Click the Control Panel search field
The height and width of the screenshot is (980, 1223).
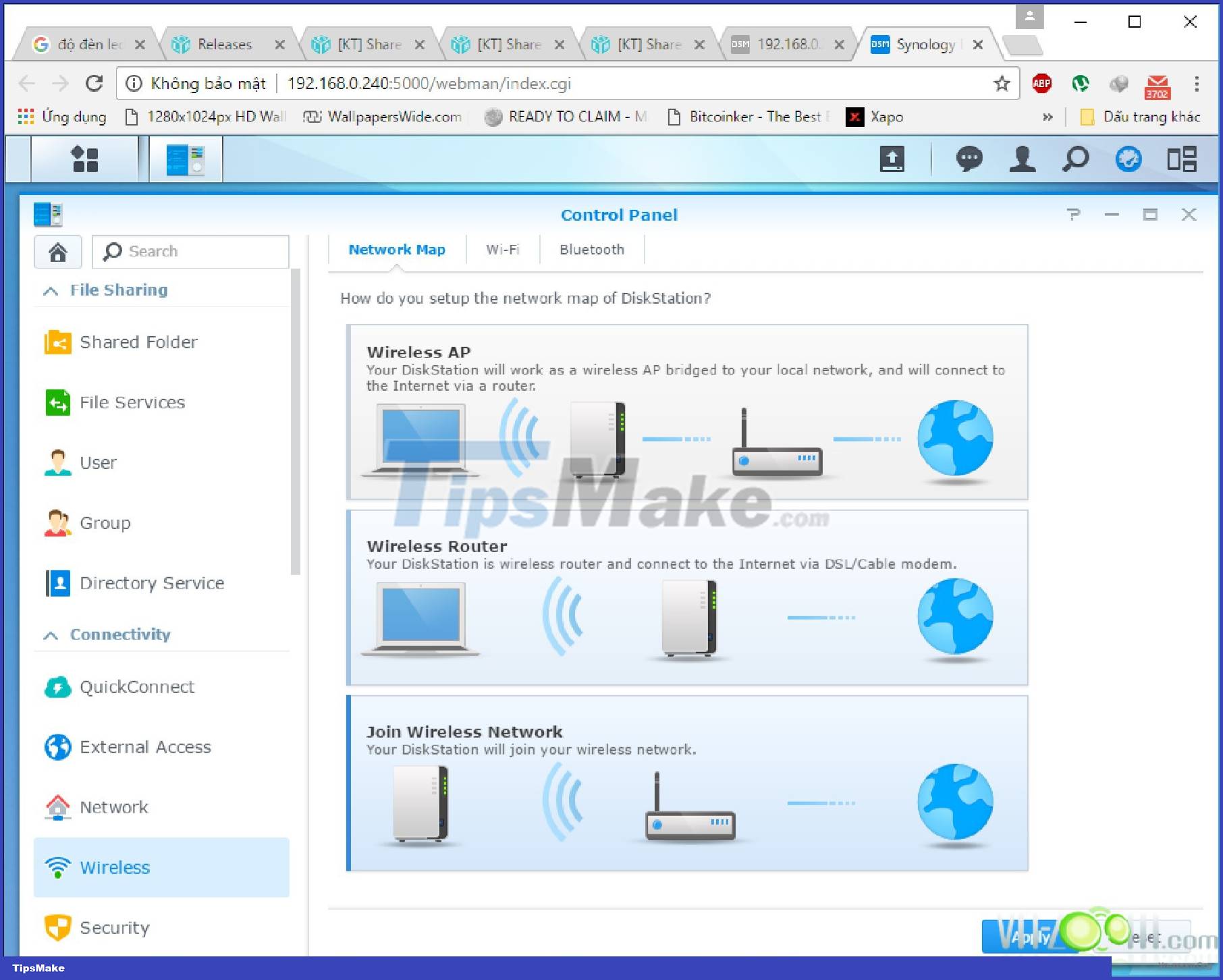pyautogui.click(x=191, y=251)
